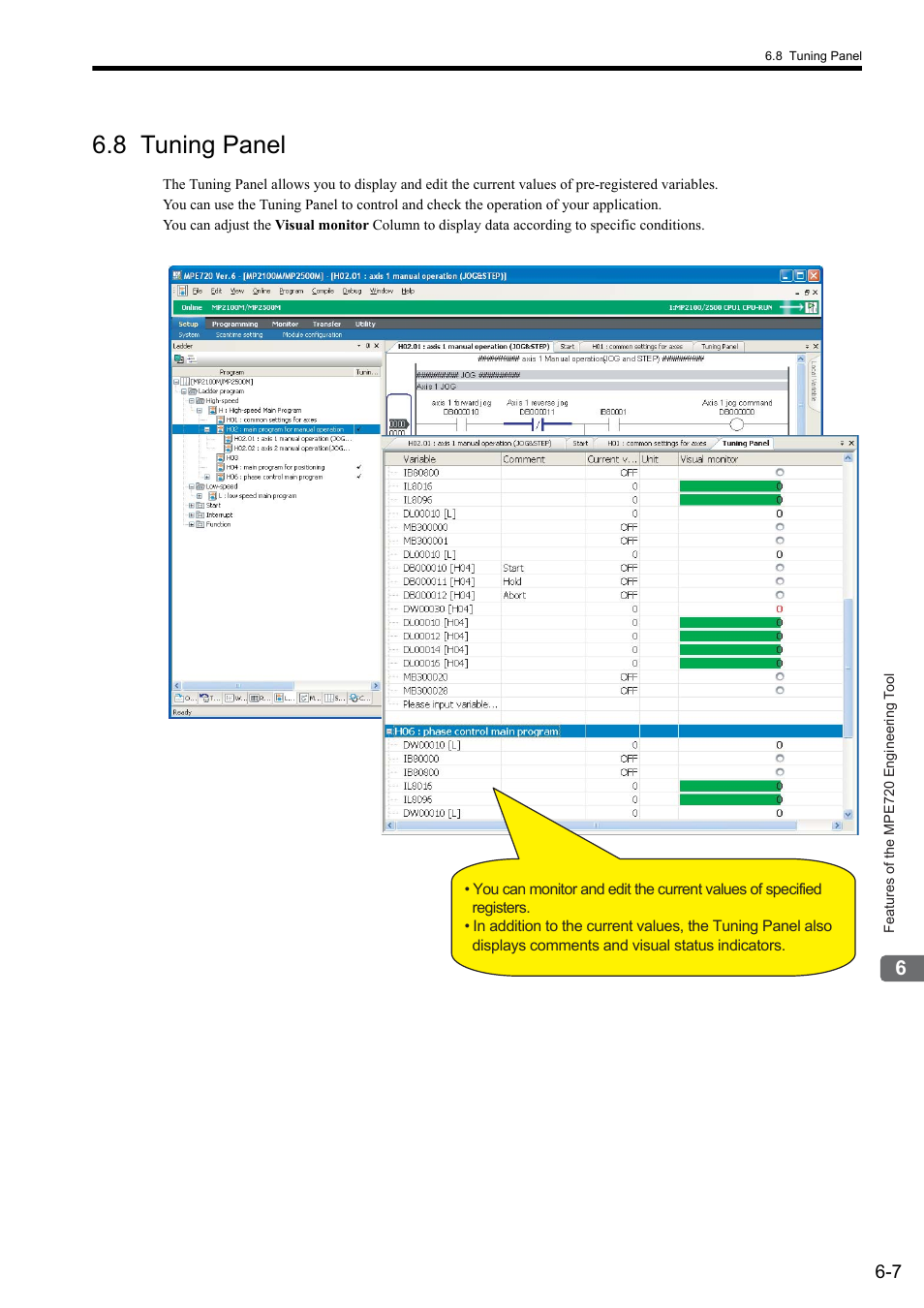Toggle the MB300020 visual monitor indicator

coord(779,676)
